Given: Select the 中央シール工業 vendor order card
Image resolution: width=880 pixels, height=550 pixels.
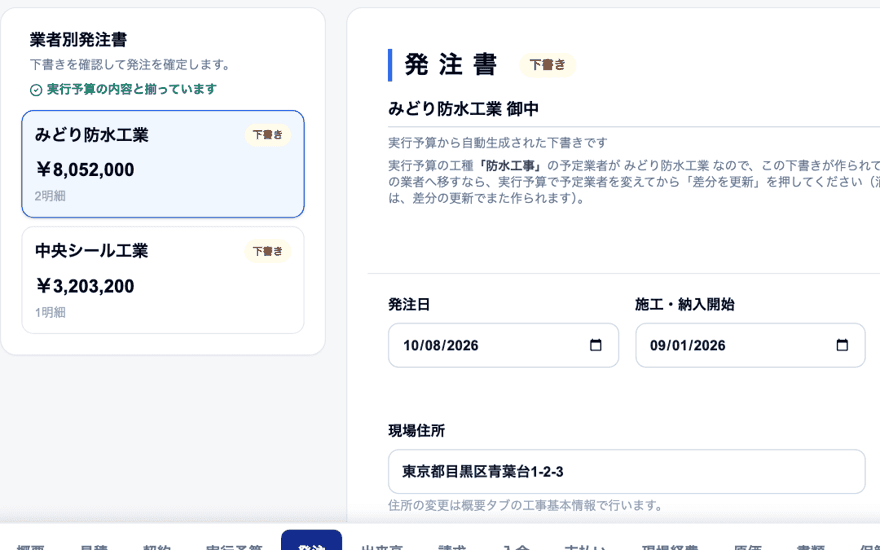Looking at the screenshot, I should [x=163, y=280].
